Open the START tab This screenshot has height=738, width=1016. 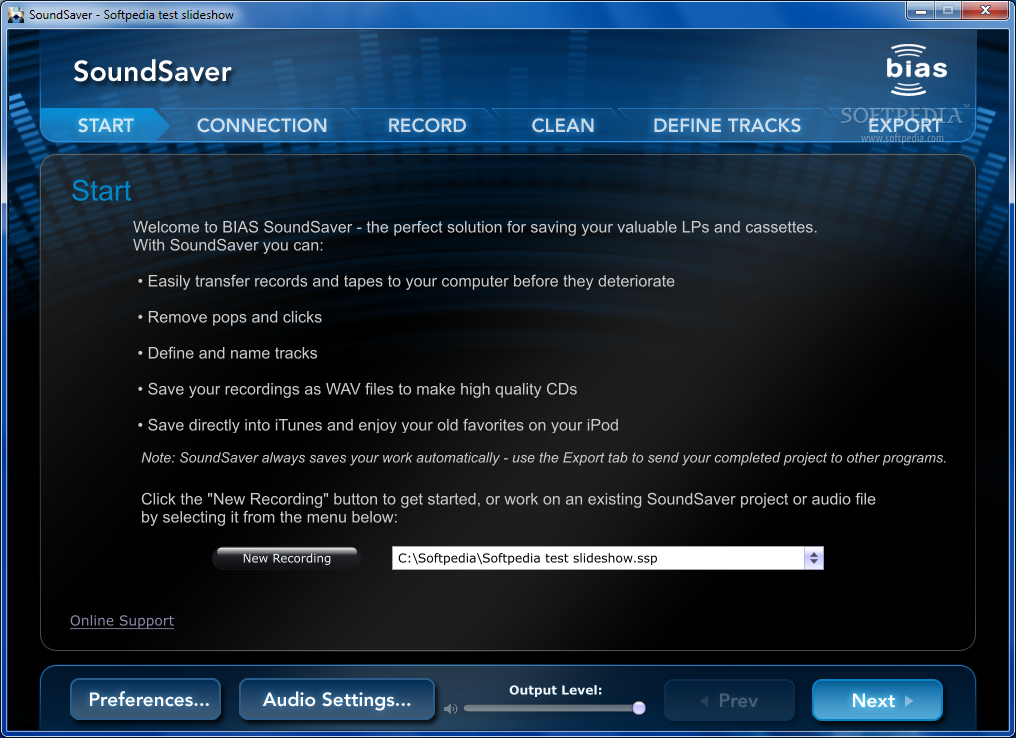(x=106, y=125)
